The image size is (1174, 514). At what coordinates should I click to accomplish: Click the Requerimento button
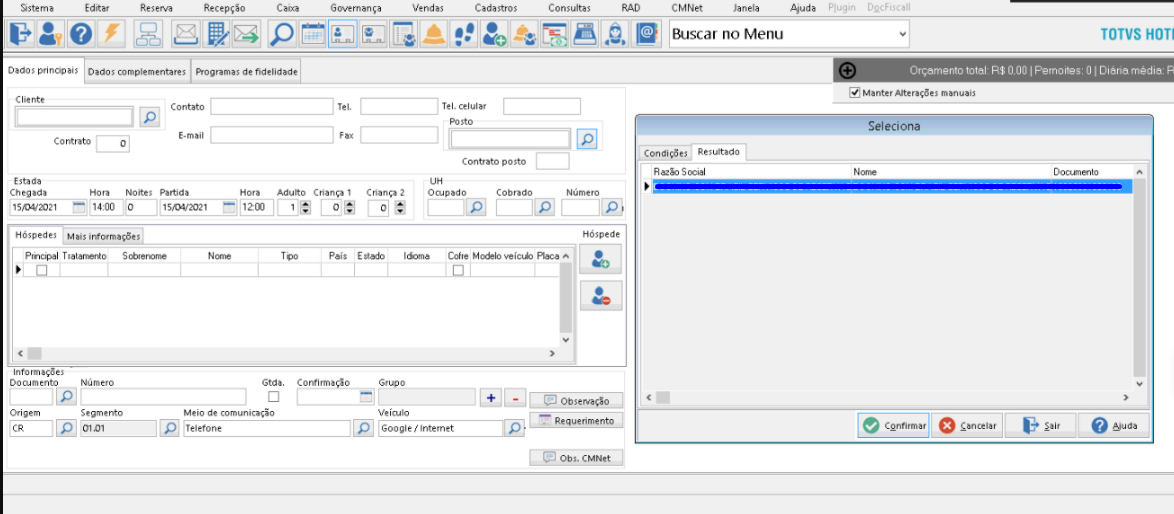tap(576, 420)
